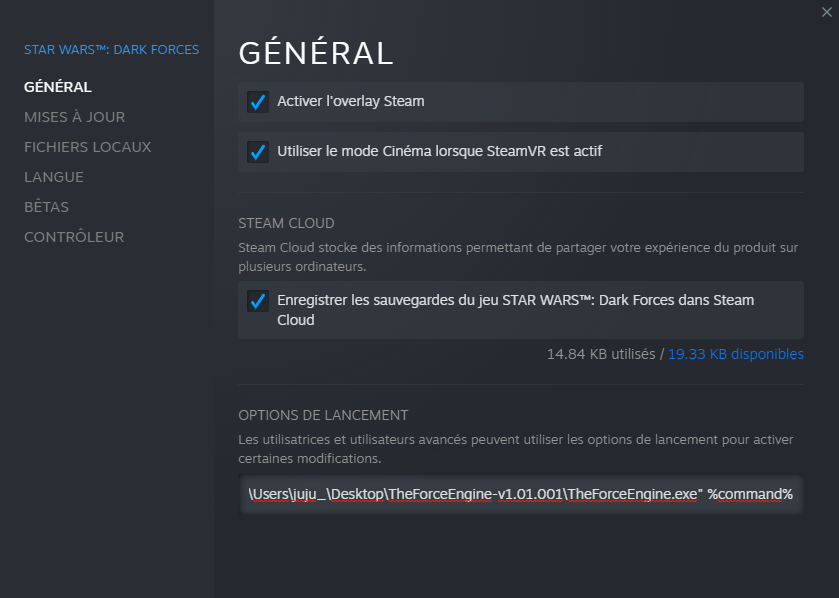The width and height of the screenshot is (839, 598).
Task: Disable the Steam Cloud sauvegardes checkbox
Action: click(x=258, y=301)
